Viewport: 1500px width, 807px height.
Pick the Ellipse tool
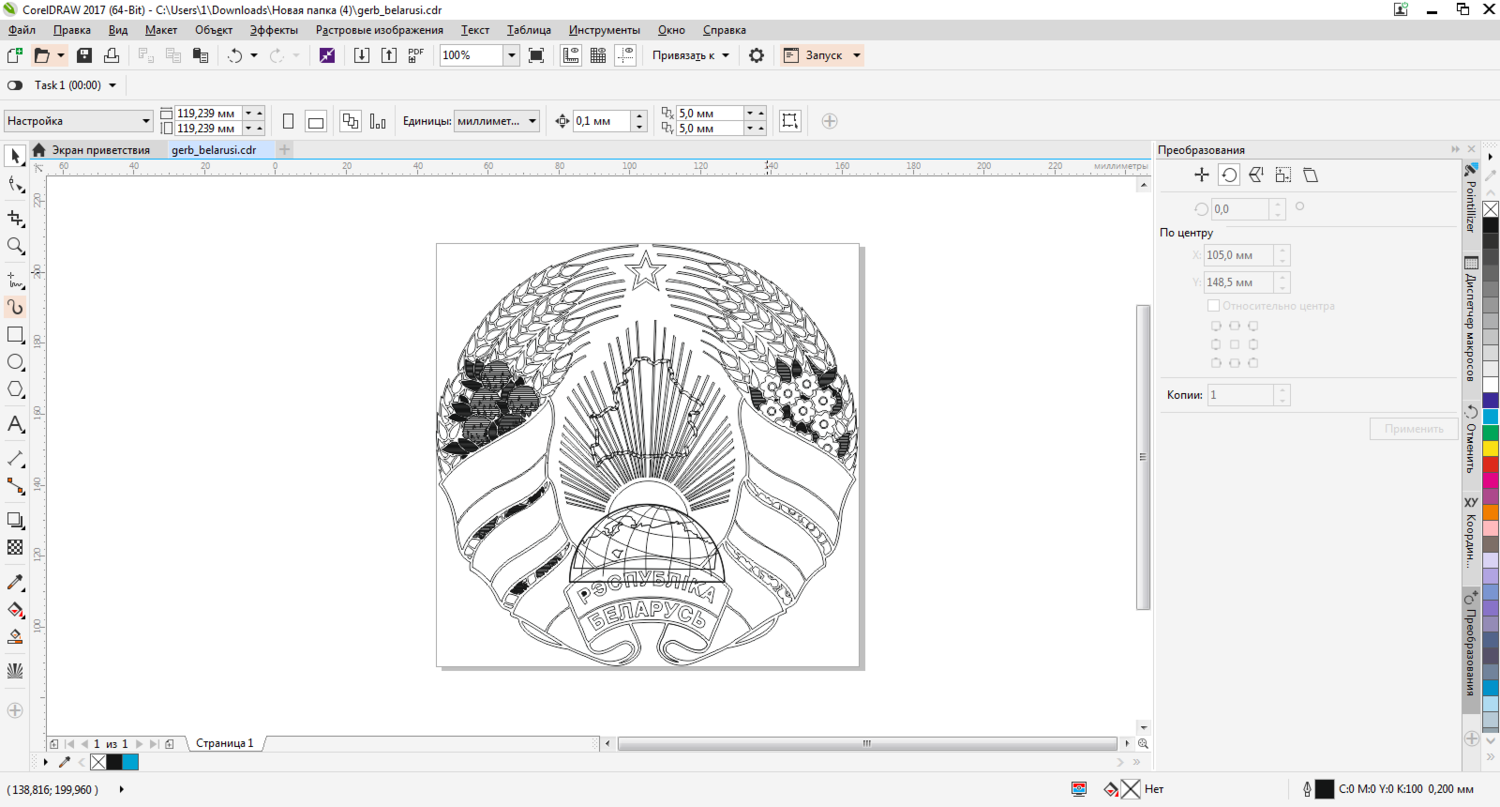(15, 362)
